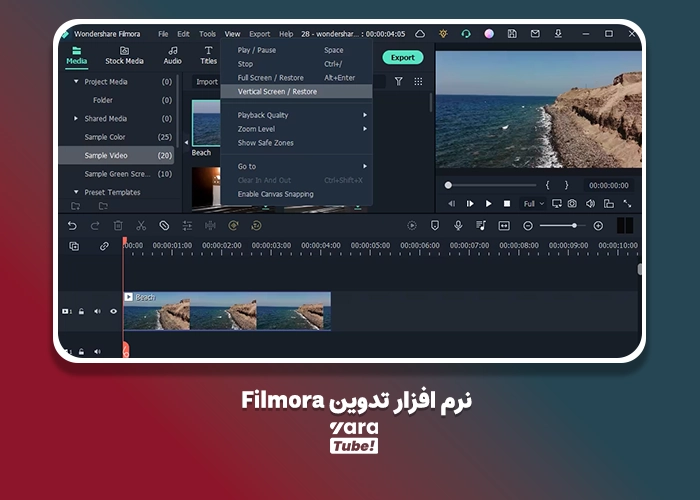Open the audio mixer icon
The width and height of the screenshot is (700, 500).
481,225
